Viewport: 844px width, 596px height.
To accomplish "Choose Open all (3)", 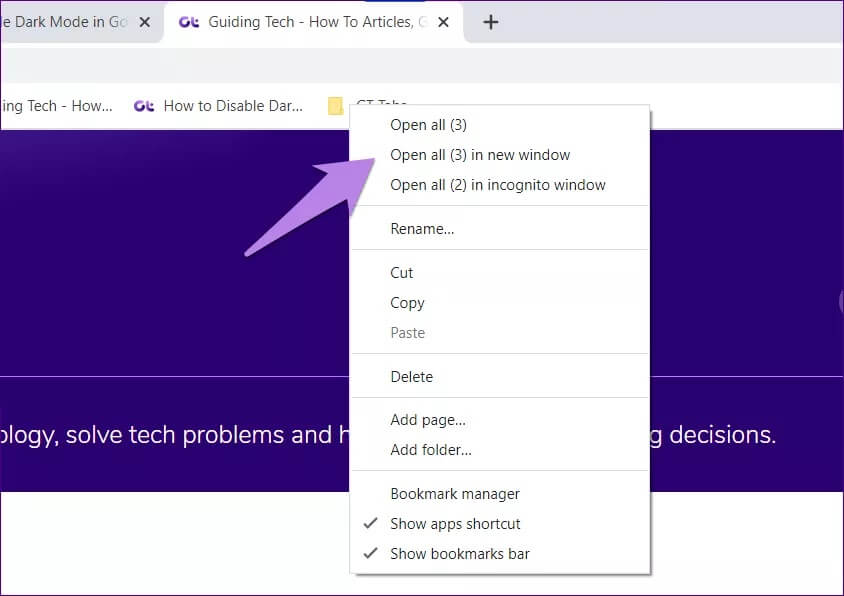I will pos(500,125).
